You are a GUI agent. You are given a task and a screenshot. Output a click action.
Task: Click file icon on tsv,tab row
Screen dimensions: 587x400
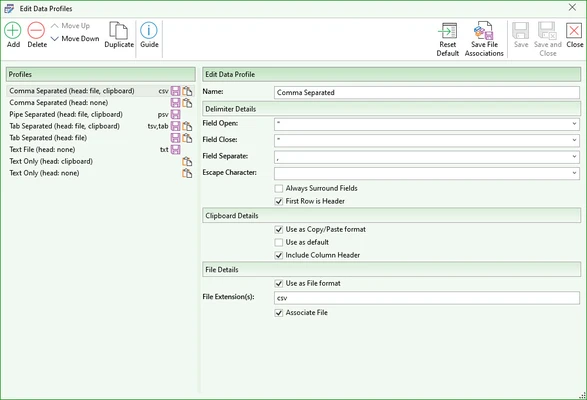coord(175,126)
